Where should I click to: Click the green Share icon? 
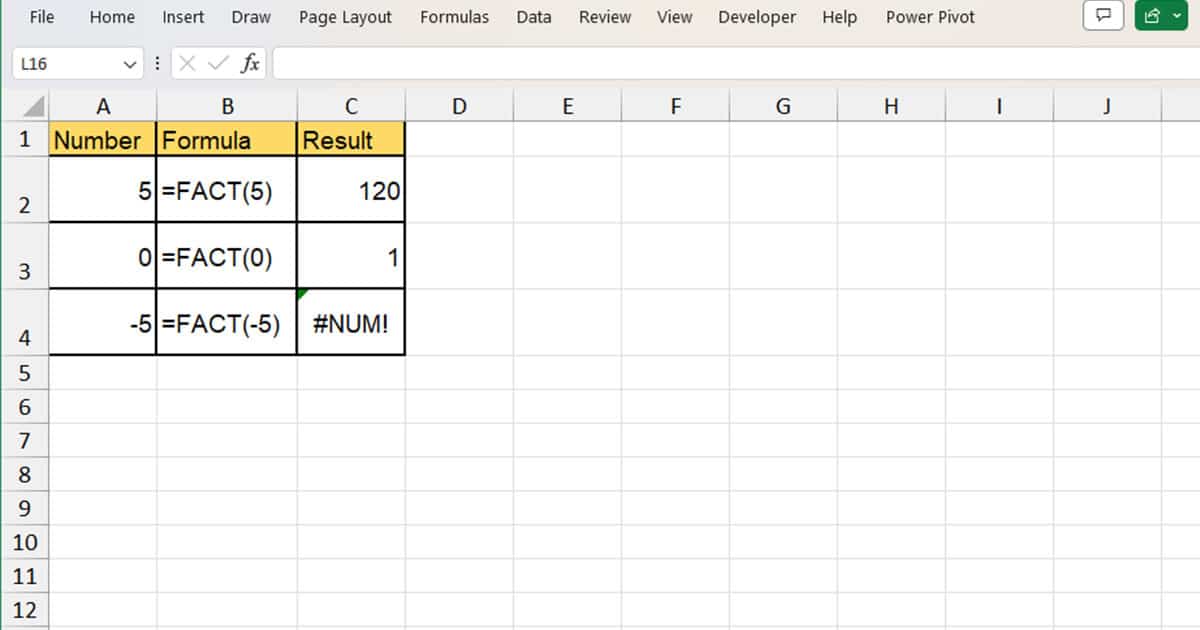(x=1152, y=17)
